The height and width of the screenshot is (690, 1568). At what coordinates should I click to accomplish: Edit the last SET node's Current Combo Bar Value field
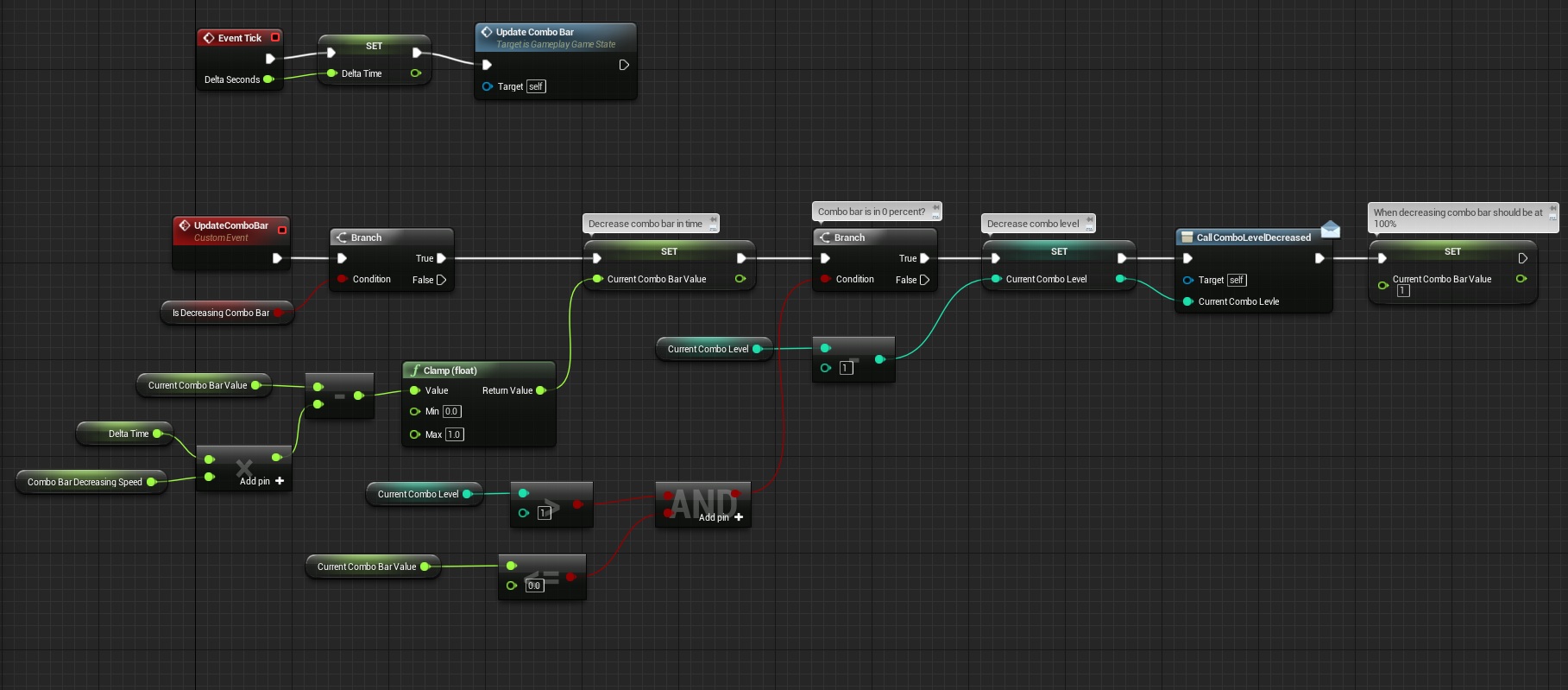point(1403,291)
